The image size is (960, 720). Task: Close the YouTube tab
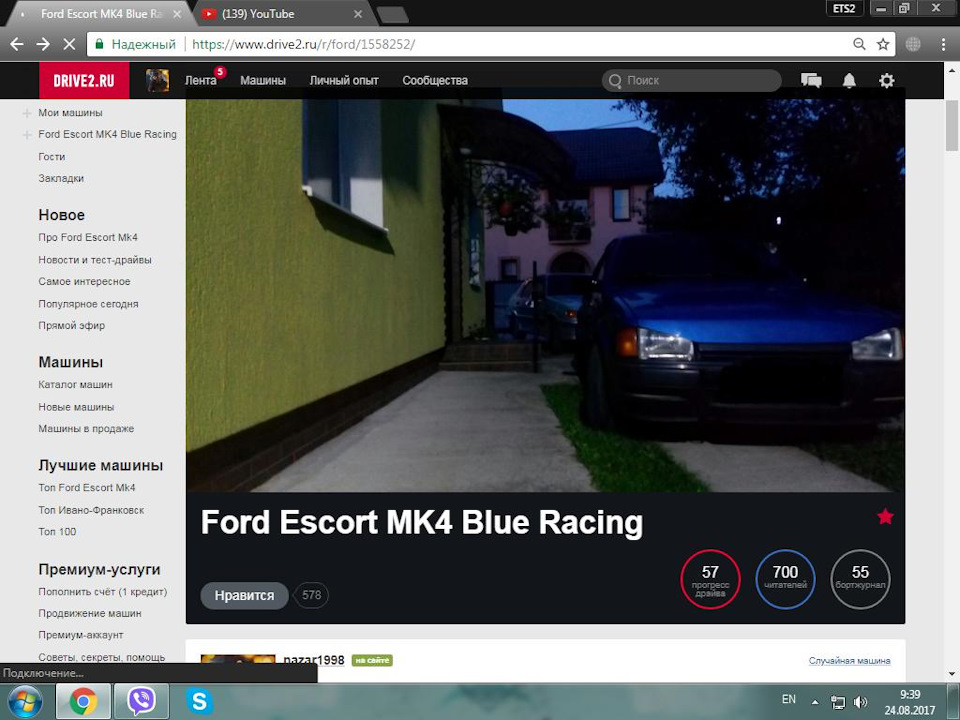pos(358,13)
